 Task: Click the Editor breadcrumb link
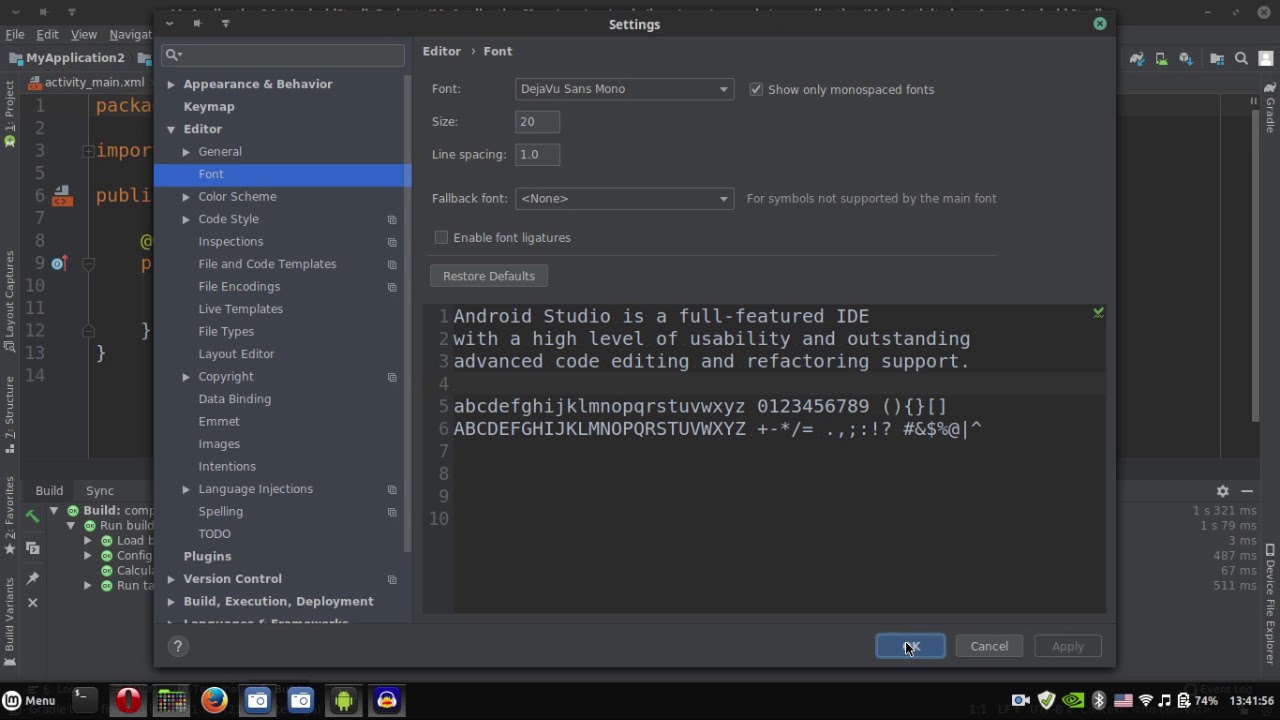pyautogui.click(x=442, y=51)
